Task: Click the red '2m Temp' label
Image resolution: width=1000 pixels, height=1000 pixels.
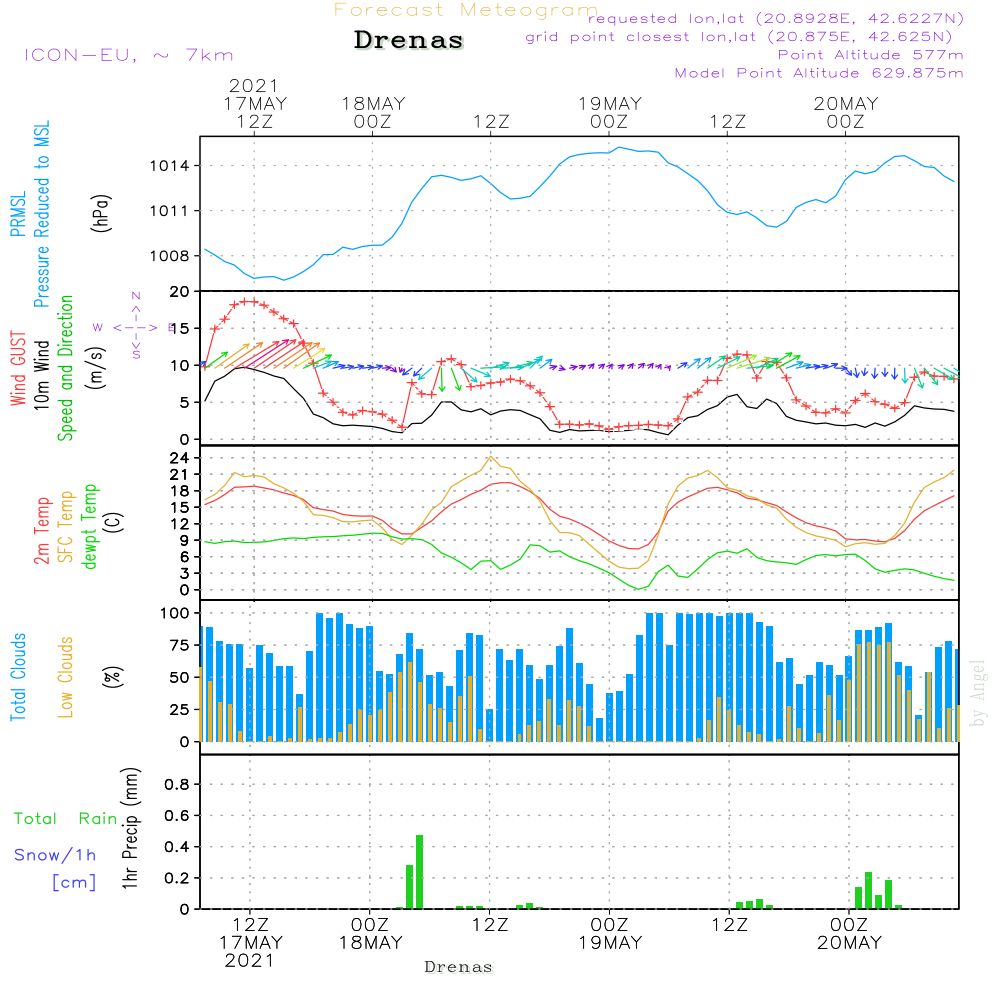Action: 41,531
